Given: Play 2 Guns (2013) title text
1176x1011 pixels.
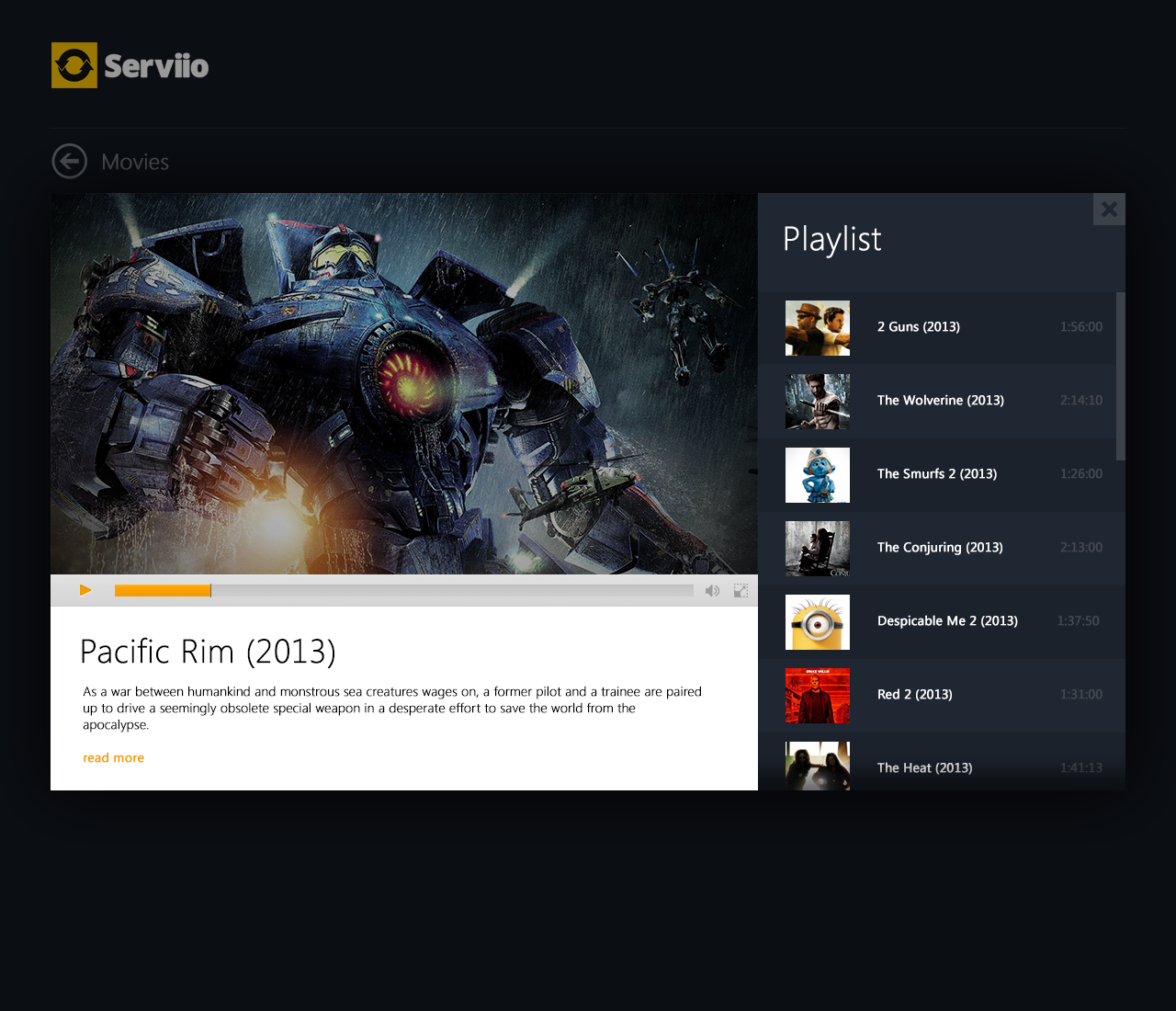Looking at the screenshot, I should click(919, 327).
